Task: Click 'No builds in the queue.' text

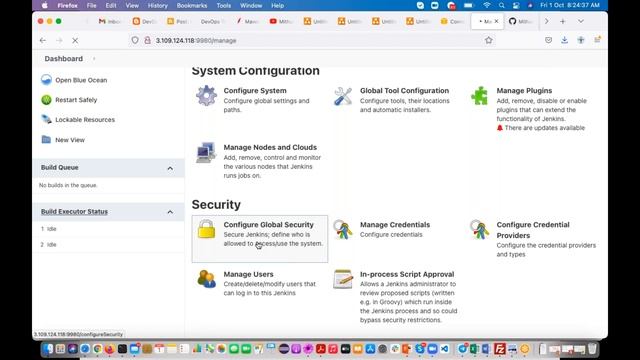Action: pyautogui.click(x=68, y=185)
